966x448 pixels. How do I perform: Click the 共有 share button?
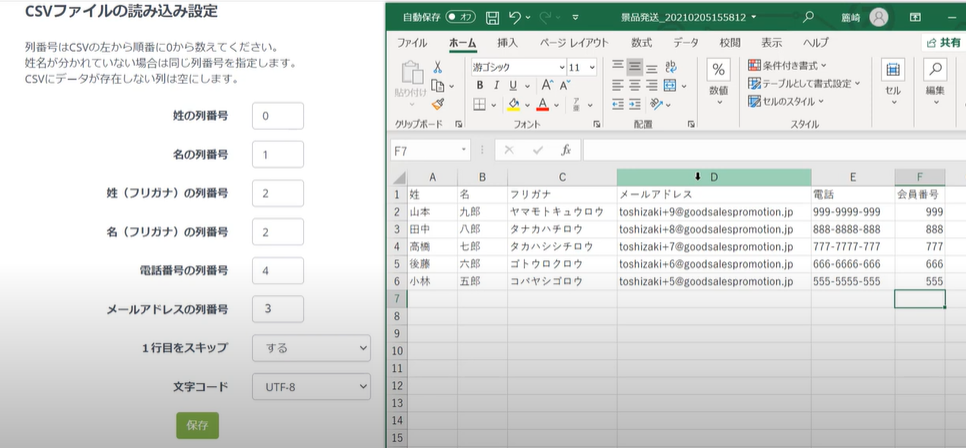(x=943, y=43)
